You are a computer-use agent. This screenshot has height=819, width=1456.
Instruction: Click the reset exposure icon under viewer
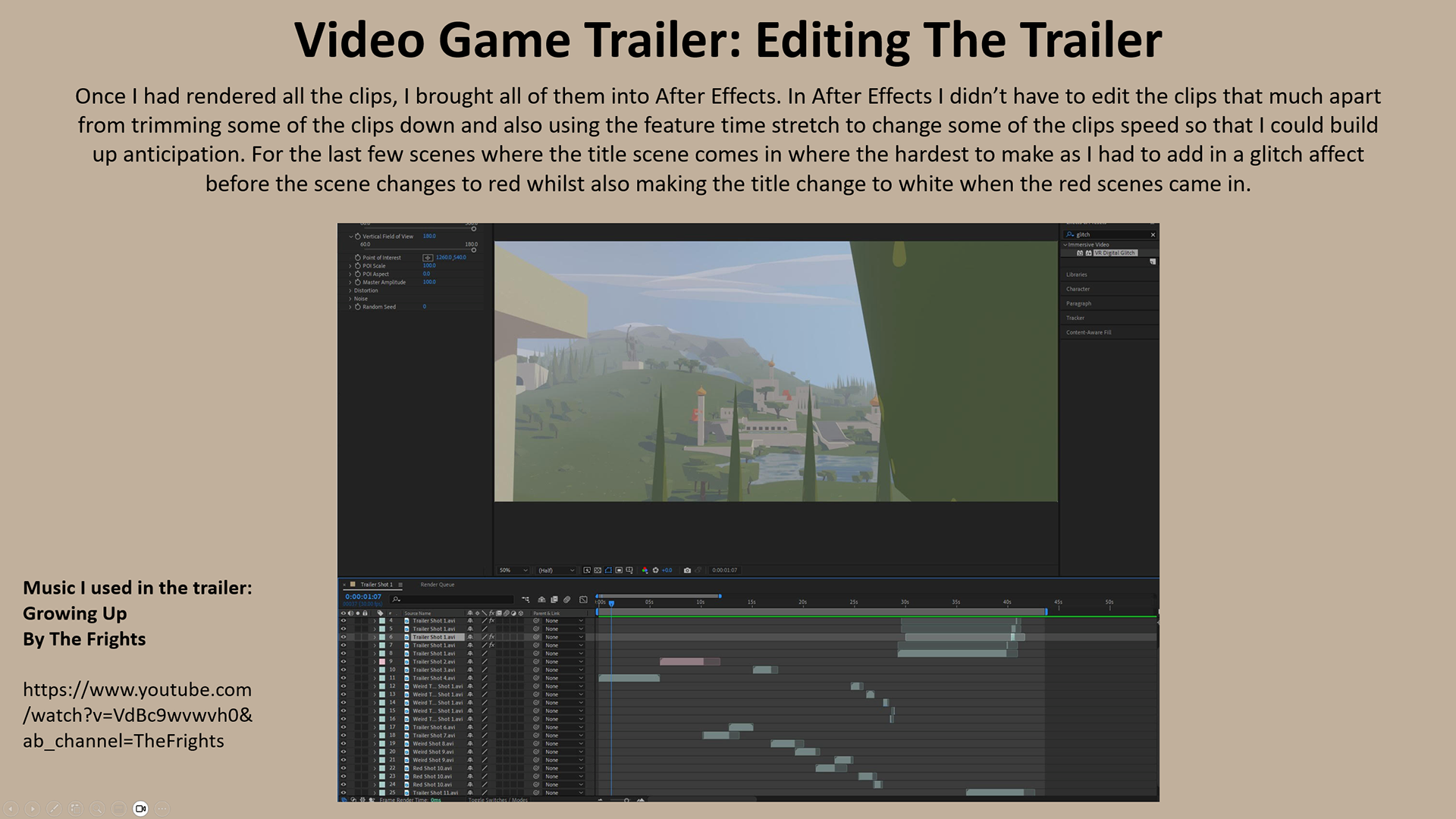coord(655,570)
